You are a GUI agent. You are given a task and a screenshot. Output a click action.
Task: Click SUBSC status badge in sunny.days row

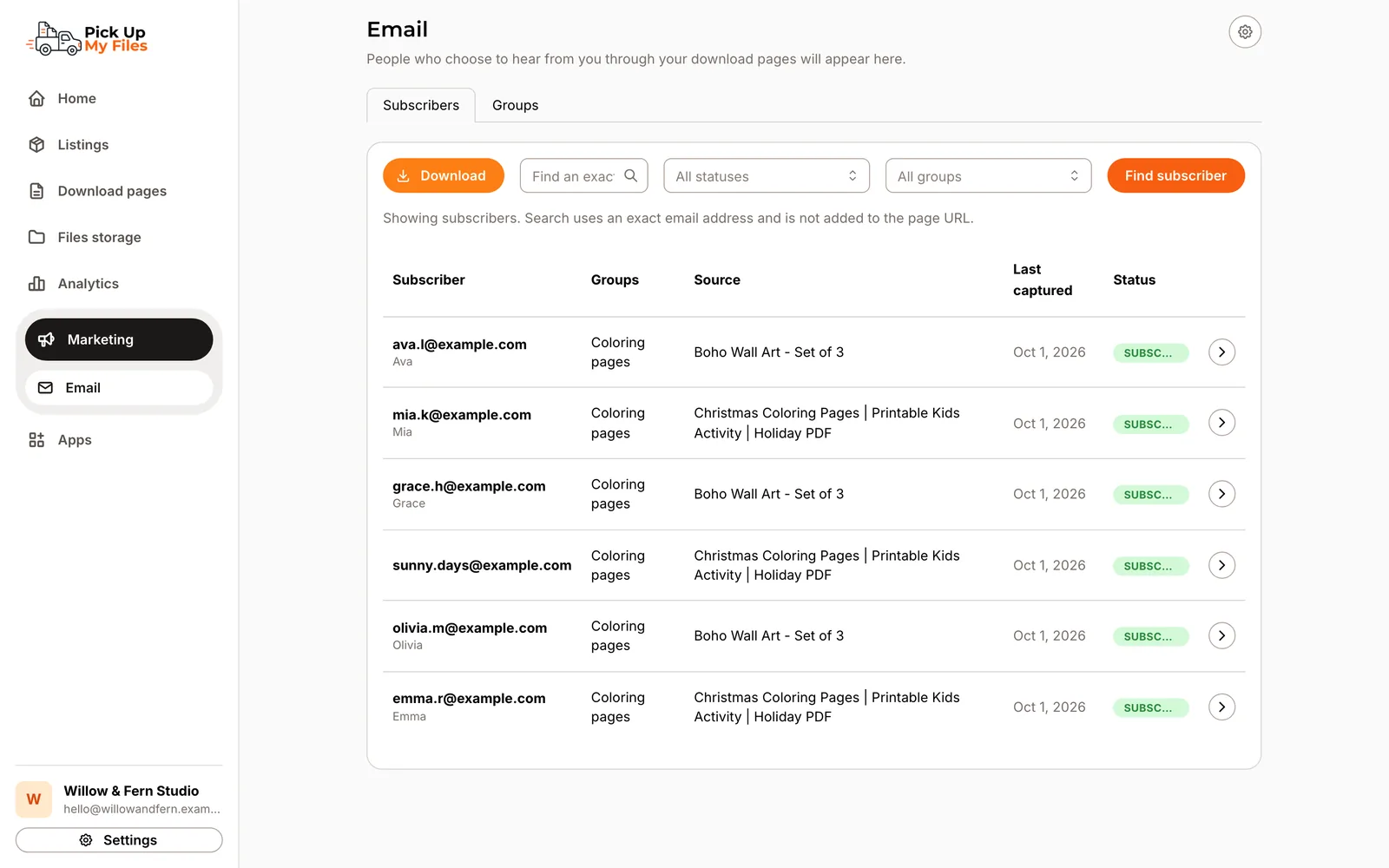tap(1150, 566)
